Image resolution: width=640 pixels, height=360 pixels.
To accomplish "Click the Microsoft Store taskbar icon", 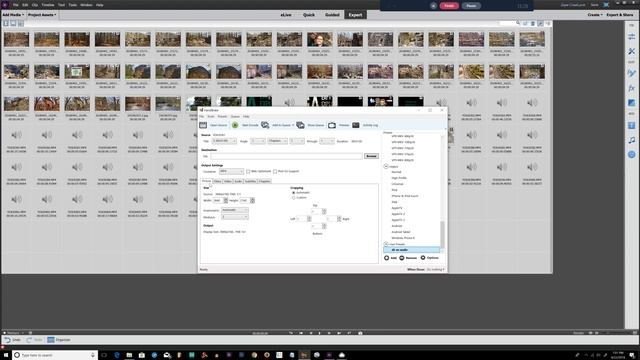I will click(142, 355).
